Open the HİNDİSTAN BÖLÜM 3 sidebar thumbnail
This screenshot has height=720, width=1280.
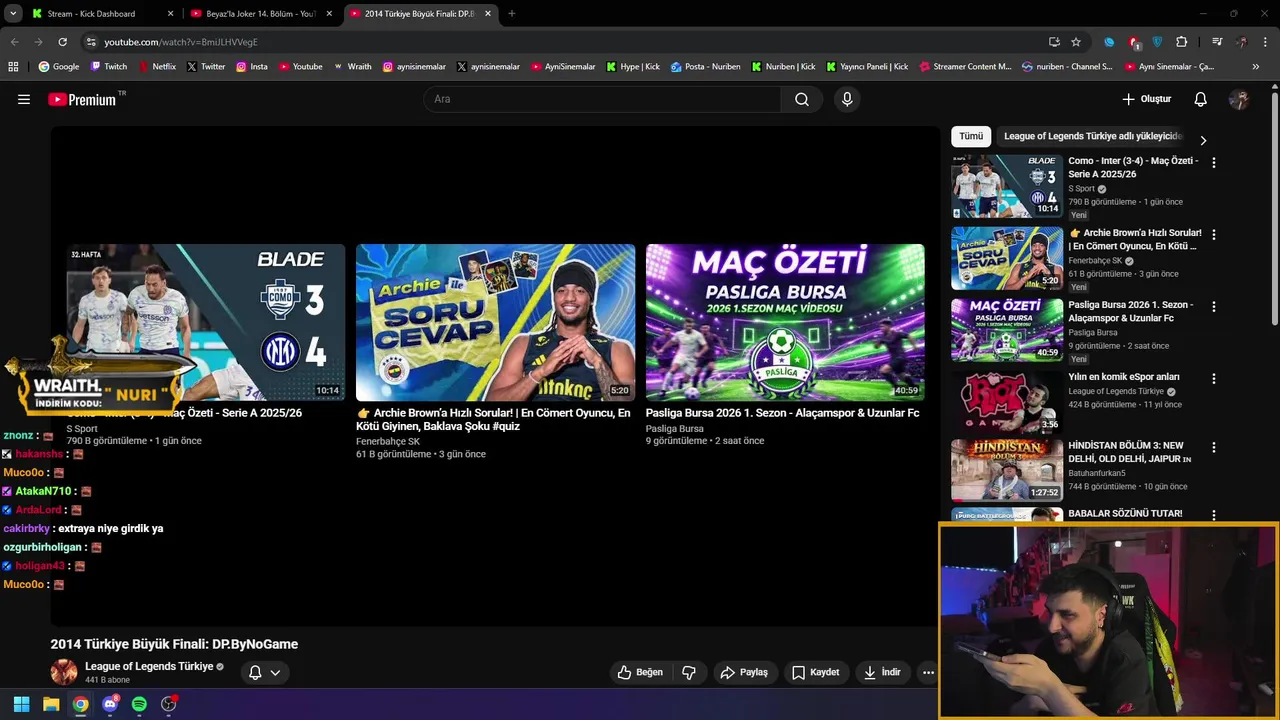click(1007, 470)
